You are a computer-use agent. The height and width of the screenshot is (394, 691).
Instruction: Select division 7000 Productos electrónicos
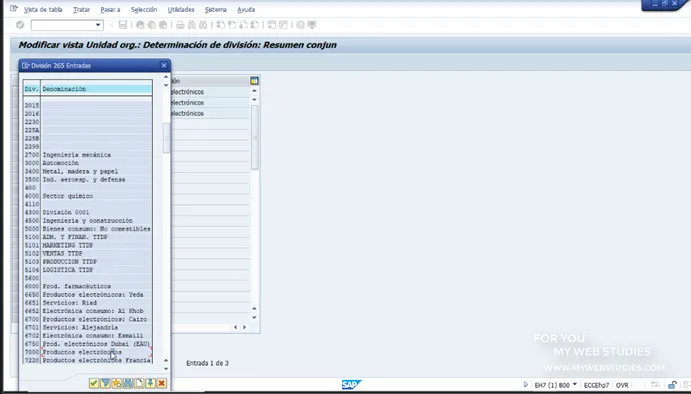[x=88, y=352]
